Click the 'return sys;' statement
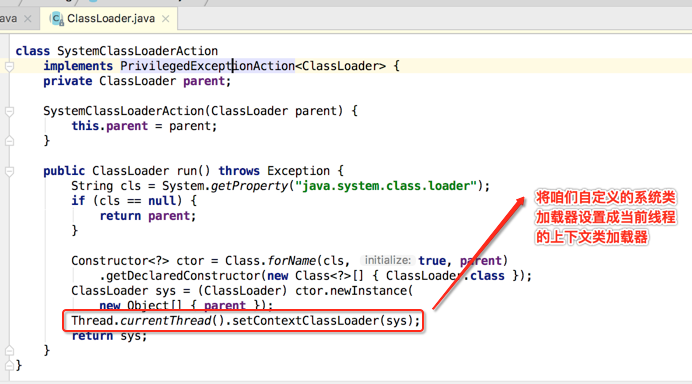The width and height of the screenshot is (692, 384). tap(109, 336)
